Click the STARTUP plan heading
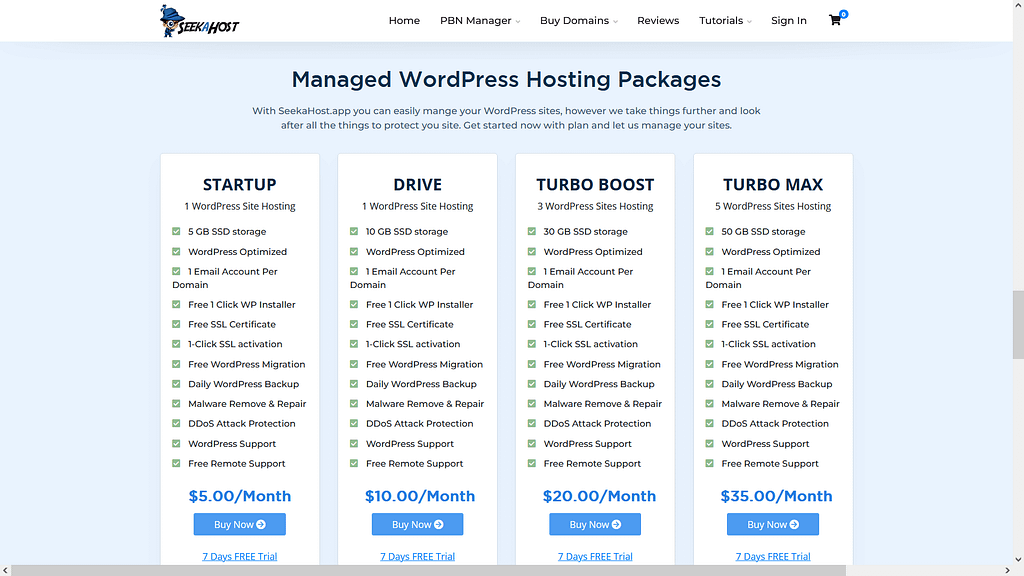 point(240,185)
